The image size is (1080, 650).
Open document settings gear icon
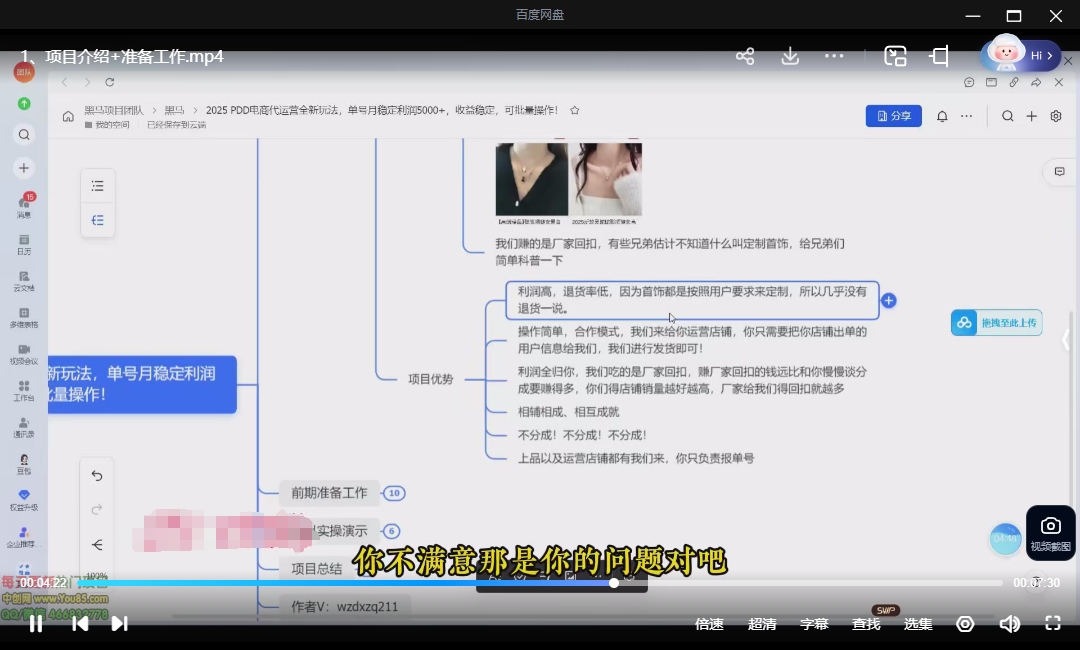point(1055,116)
